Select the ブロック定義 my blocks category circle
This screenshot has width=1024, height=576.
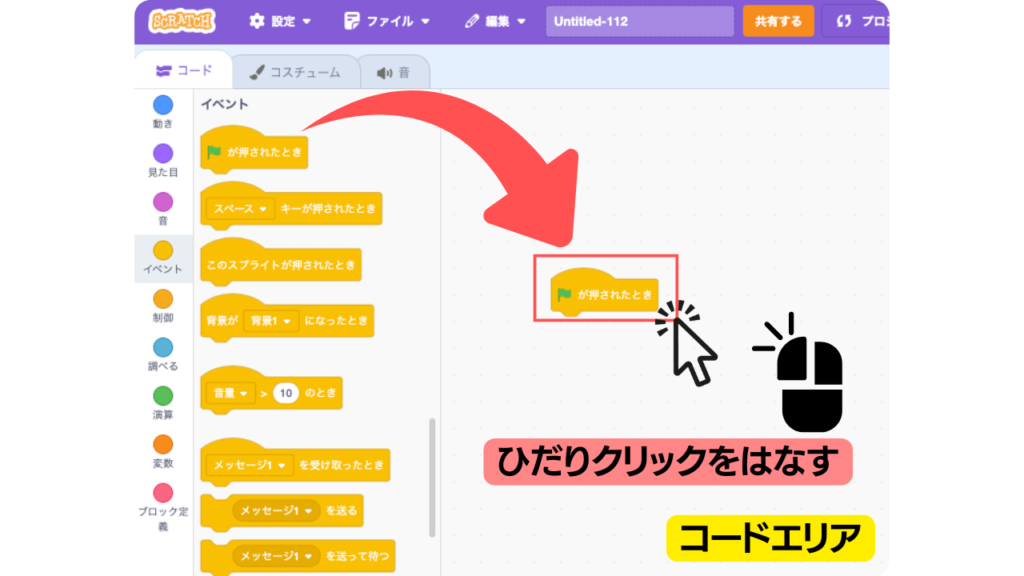click(x=163, y=492)
